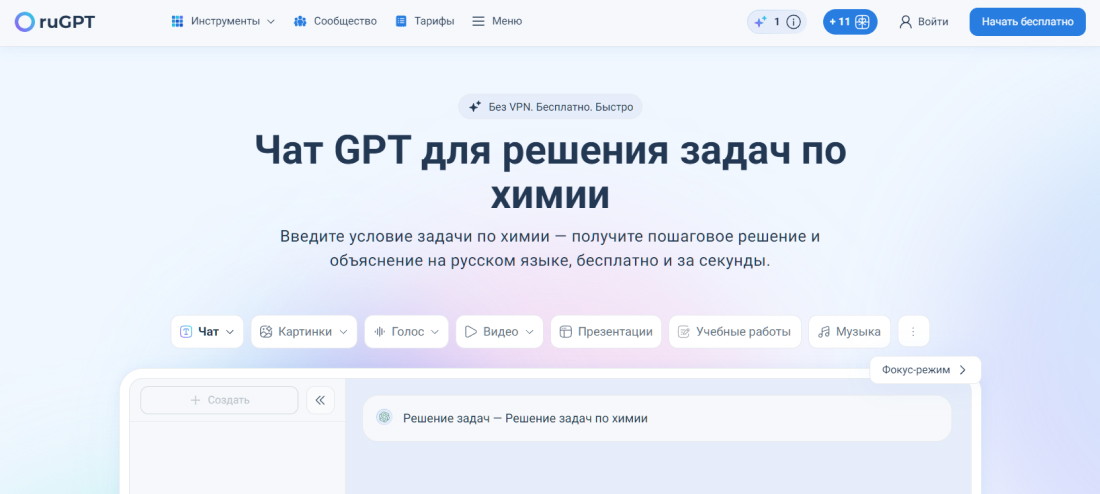Collapse the sidebar with double-chevron icon

320,400
